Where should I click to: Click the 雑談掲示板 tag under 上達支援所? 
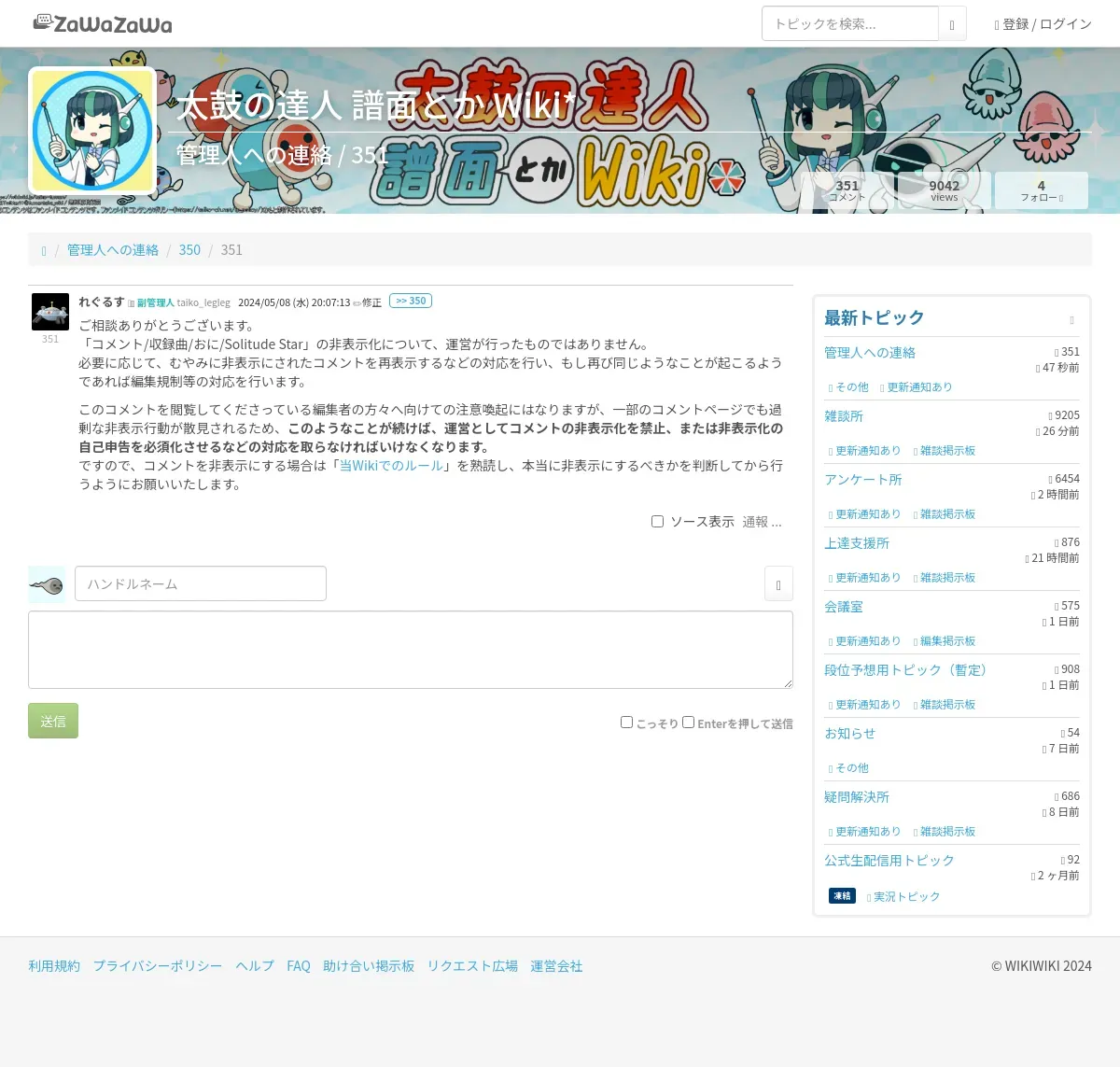[944, 578]
